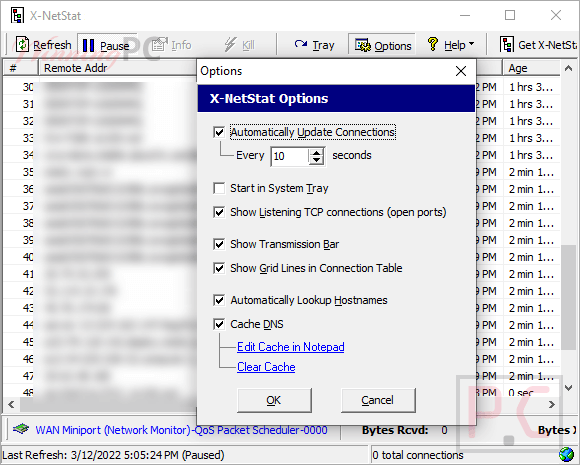Image resolution: width=580 pixels, height=465 pixels.
Task: Sort by the Remote Addr column header
Action: pos(117,68)
